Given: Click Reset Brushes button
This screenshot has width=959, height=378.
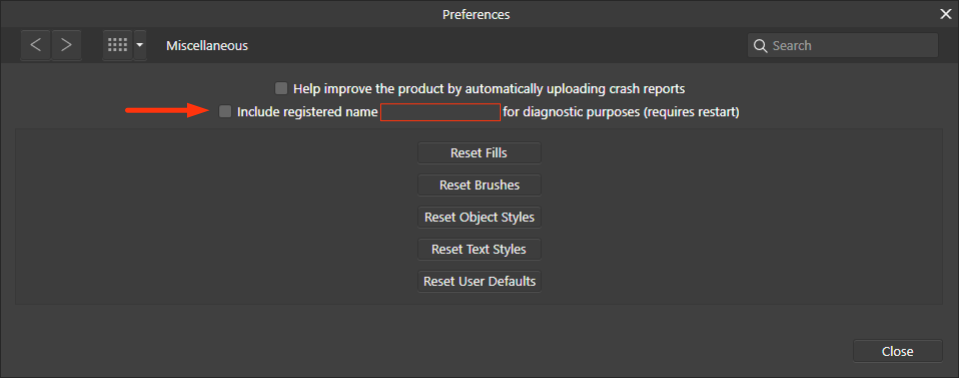Looking at the screenshot, I should pos(479,185).
